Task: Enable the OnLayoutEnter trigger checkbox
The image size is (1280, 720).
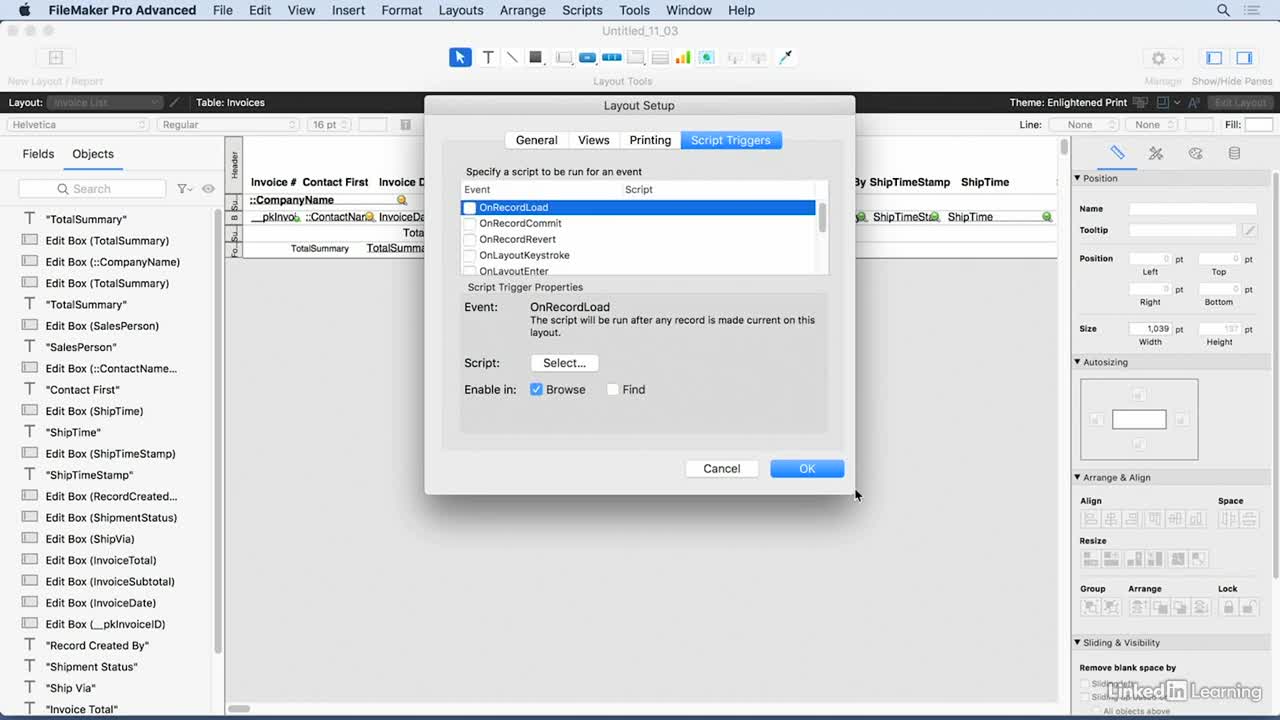Action: [x=469, y=270]
